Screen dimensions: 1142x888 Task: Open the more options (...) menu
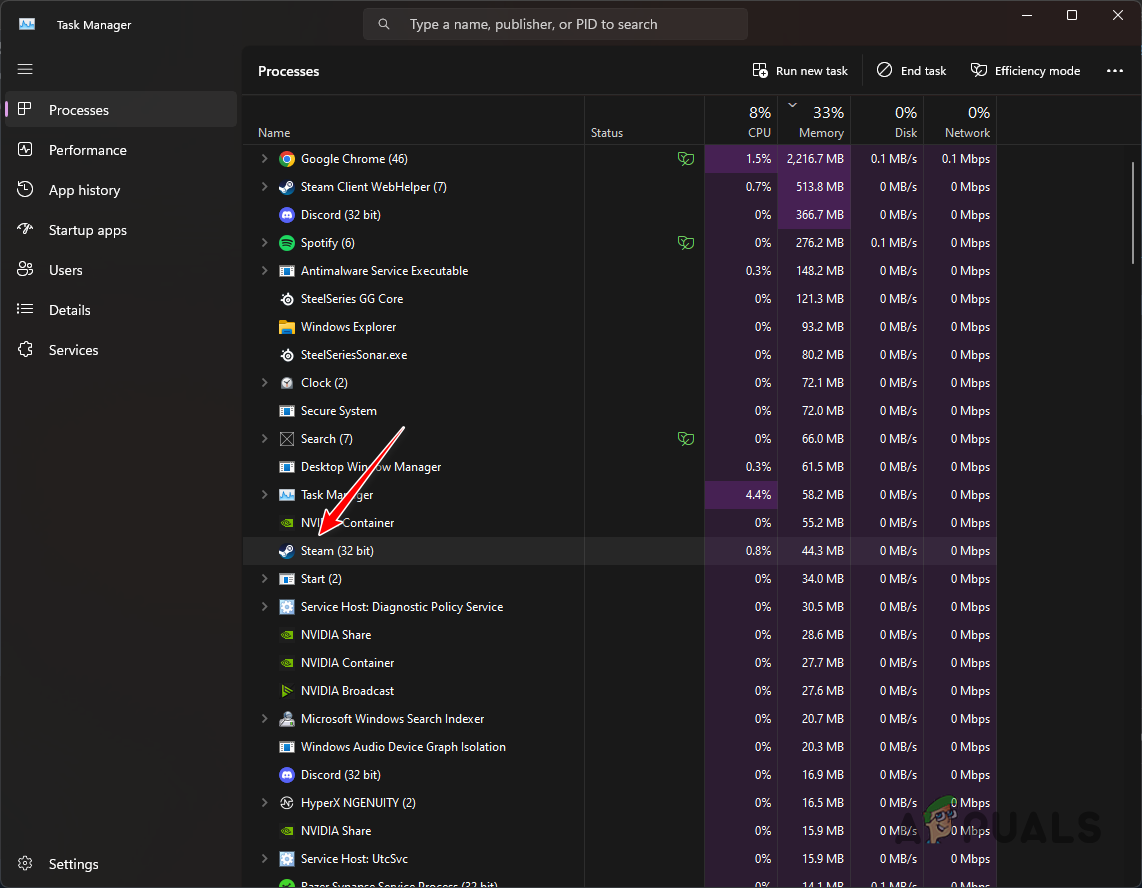click(x=1115, y=70)
